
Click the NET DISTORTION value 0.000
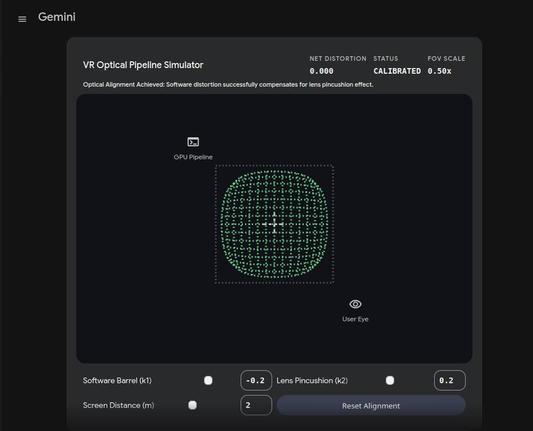pyautogui.click(x=321, y=71)
